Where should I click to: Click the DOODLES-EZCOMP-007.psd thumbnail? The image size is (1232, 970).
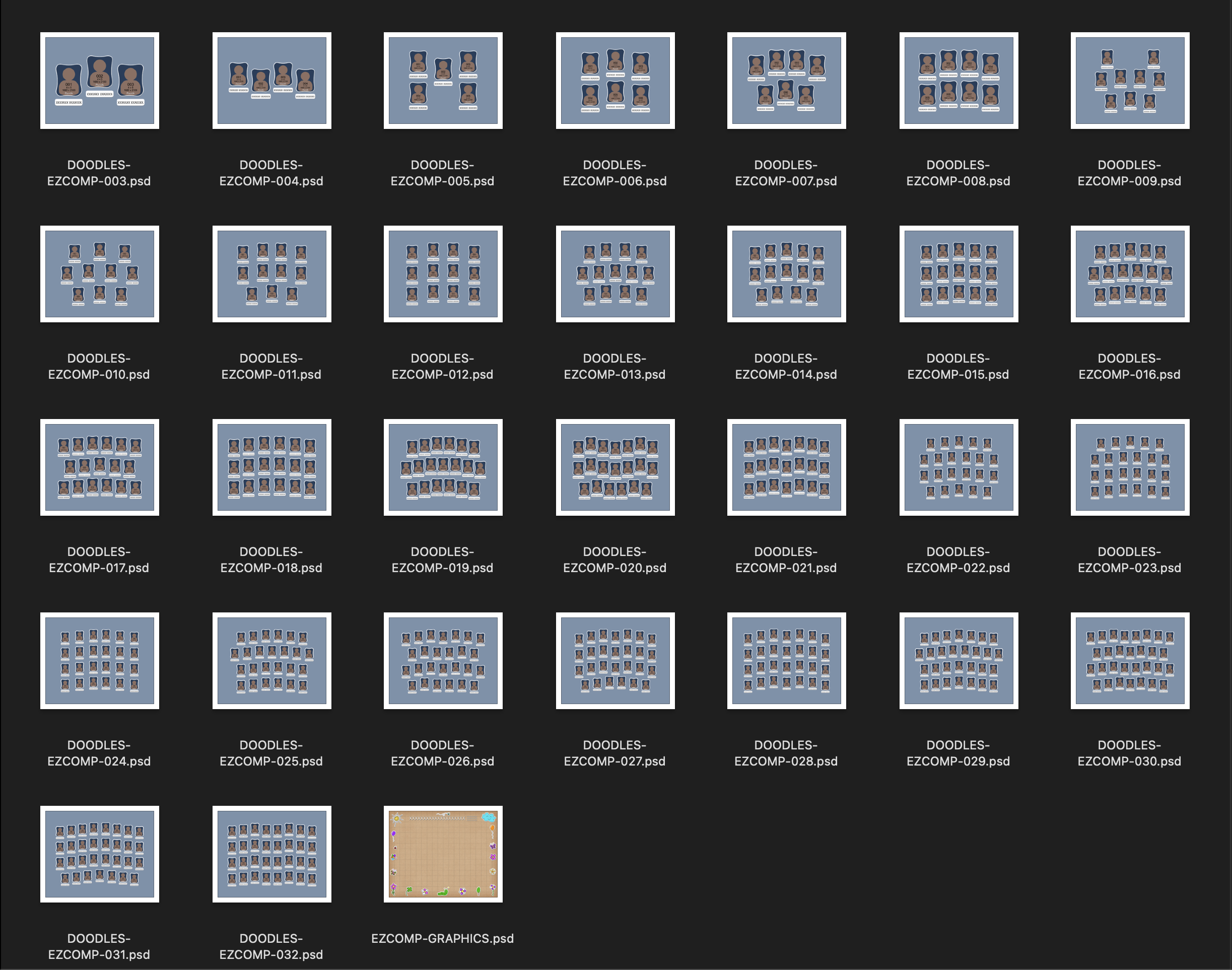[x=786, y=81]
